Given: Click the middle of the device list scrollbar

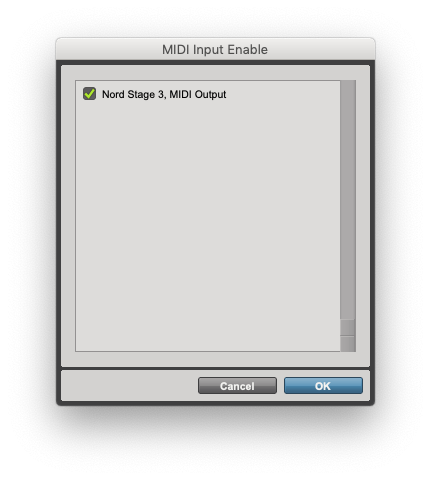Looking at the screenshot, I should pos(348,200).
